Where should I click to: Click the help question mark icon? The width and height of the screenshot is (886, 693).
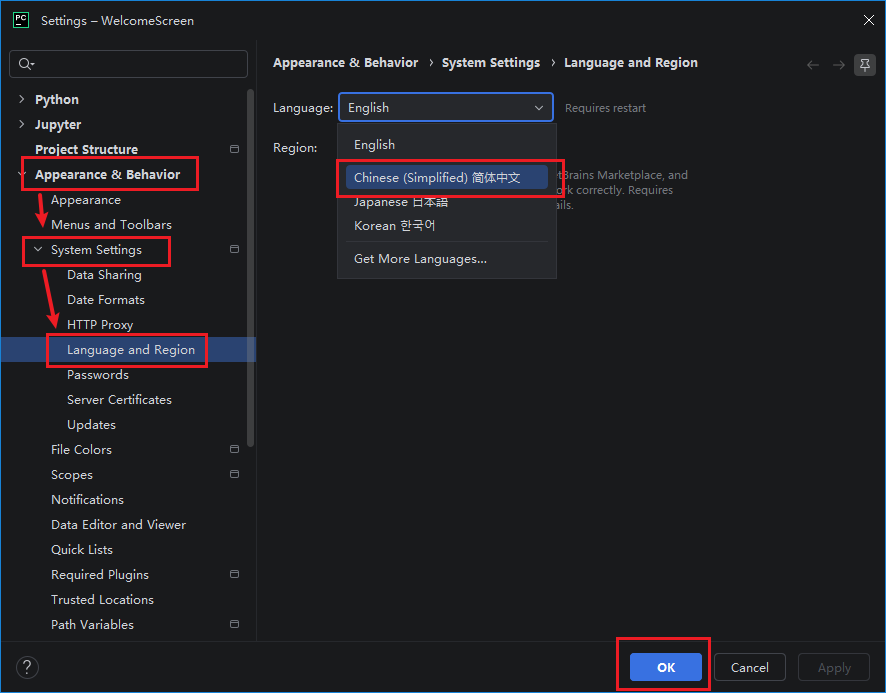tap(27, 667)
